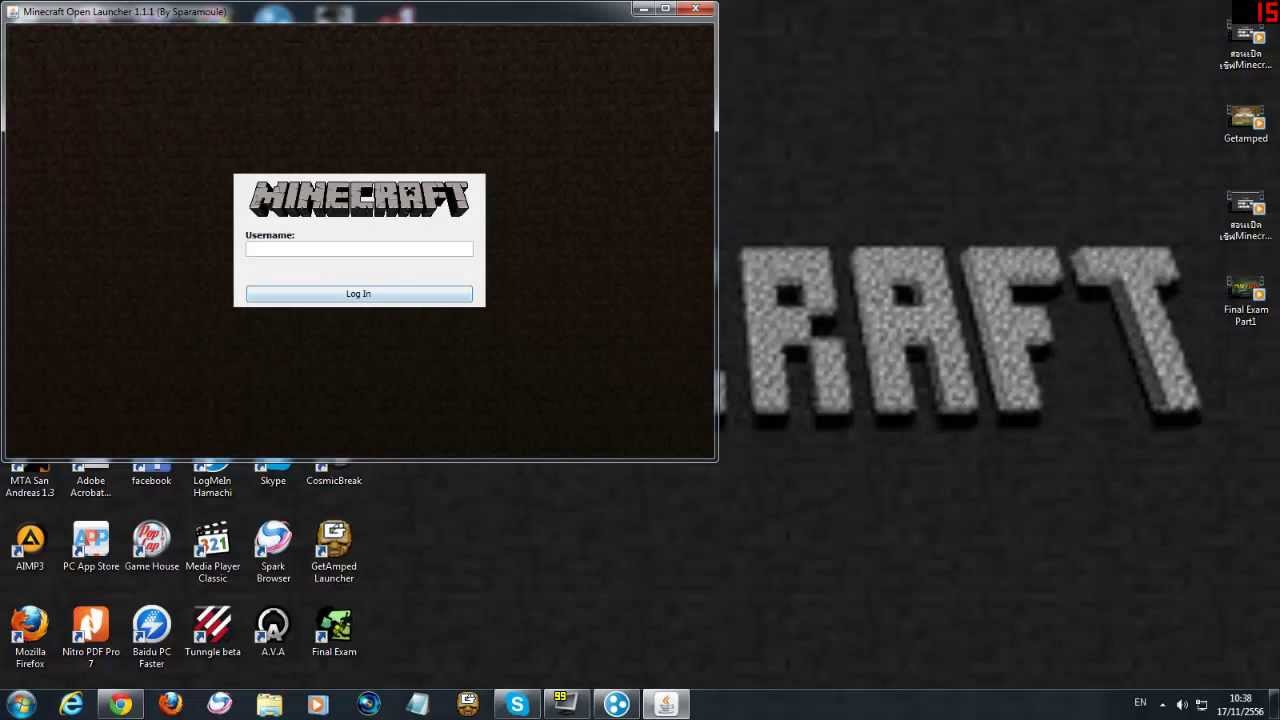The height and width of the screenshot is (720, 1280).
Task: Click the GetAmped icon in the taskbar
Action: [467, 705]
